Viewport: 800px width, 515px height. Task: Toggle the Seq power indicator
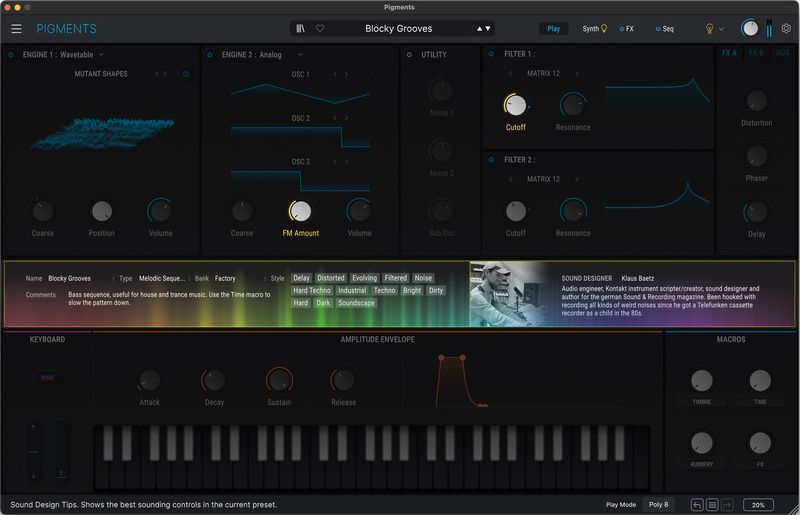coord(658,29)
